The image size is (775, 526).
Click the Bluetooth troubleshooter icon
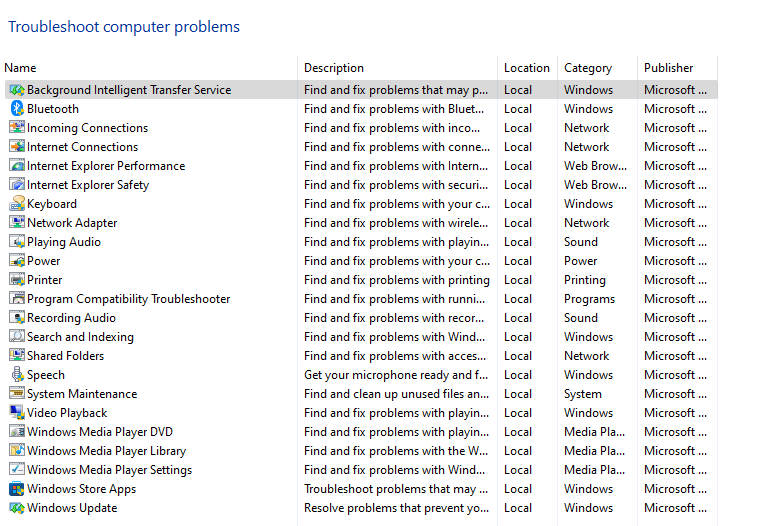click(17, 109)
